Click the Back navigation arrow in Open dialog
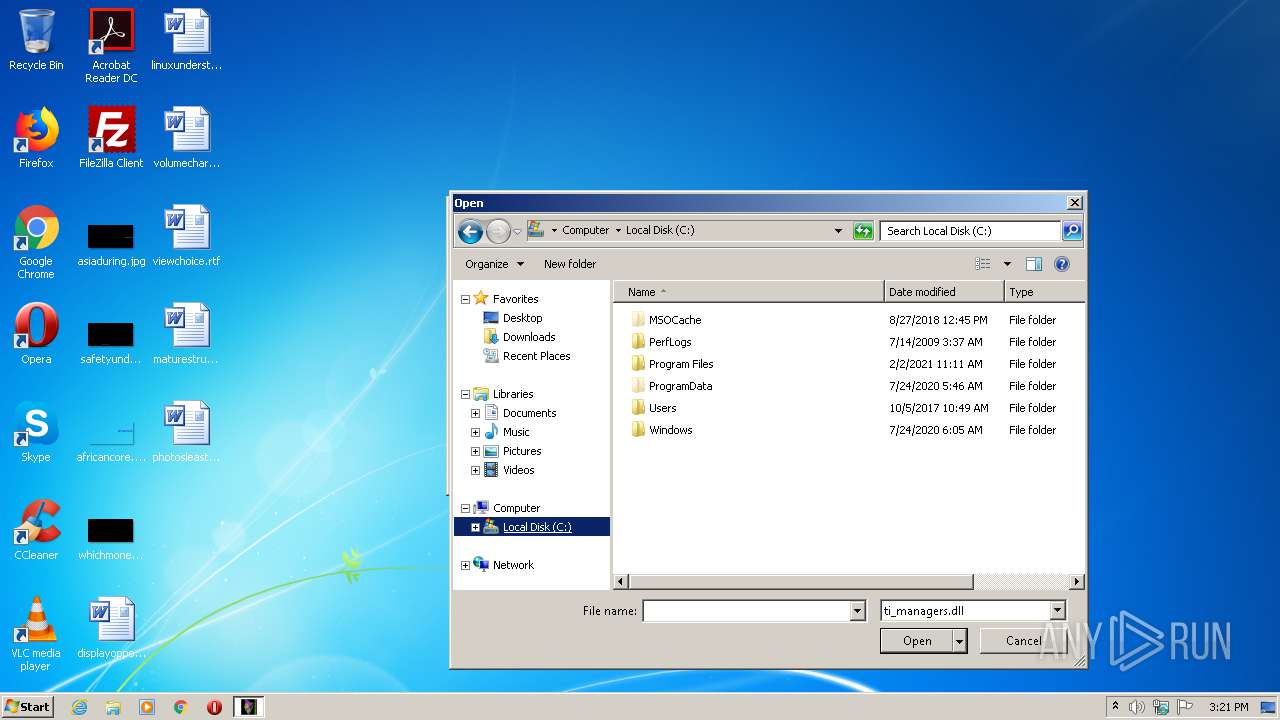 coord(470,231)
